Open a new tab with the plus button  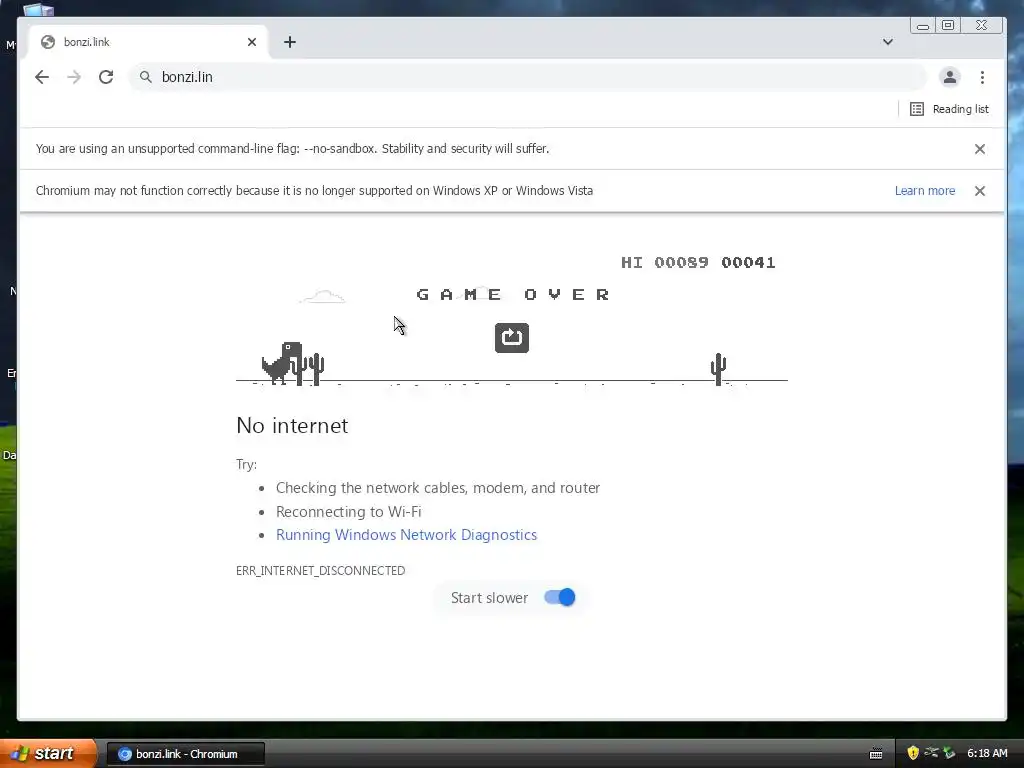click(x=290, y=42)
